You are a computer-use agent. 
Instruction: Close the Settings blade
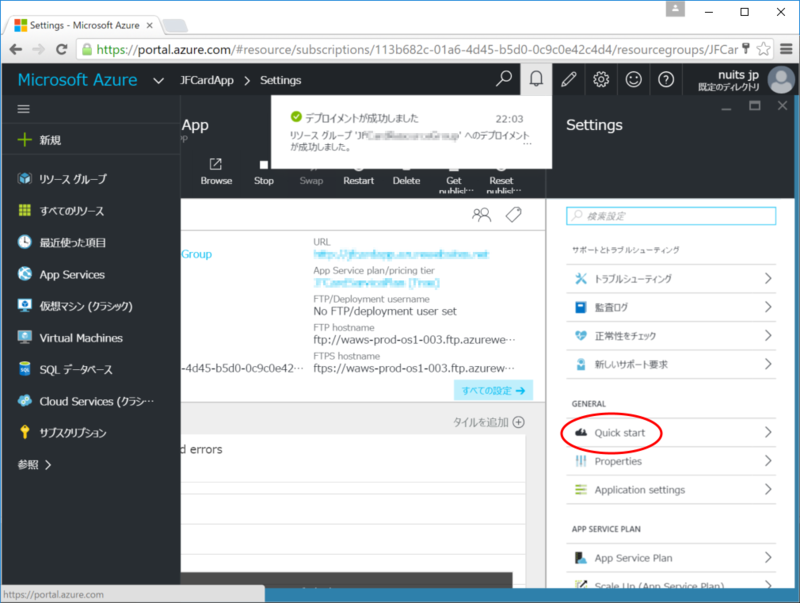[782, 106]
